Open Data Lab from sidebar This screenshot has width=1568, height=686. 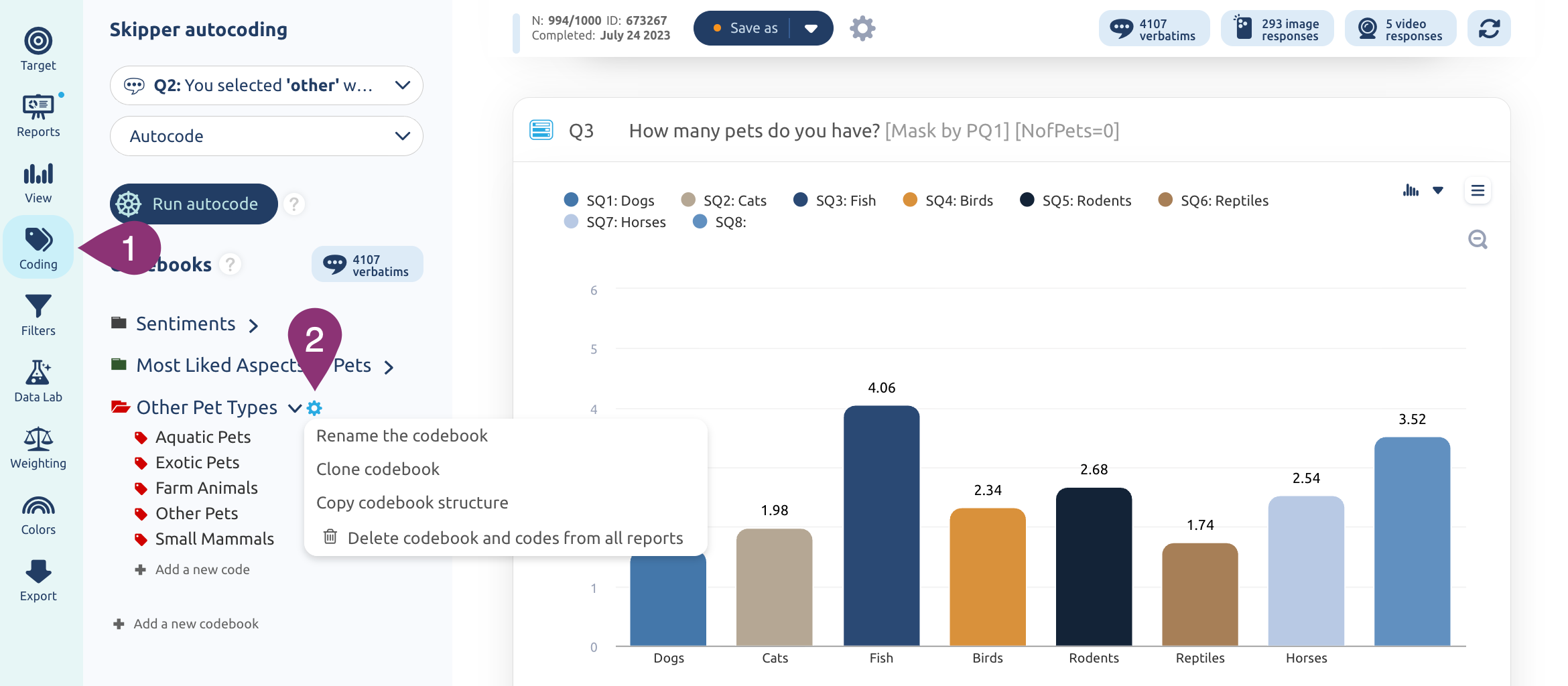point(38,381)
